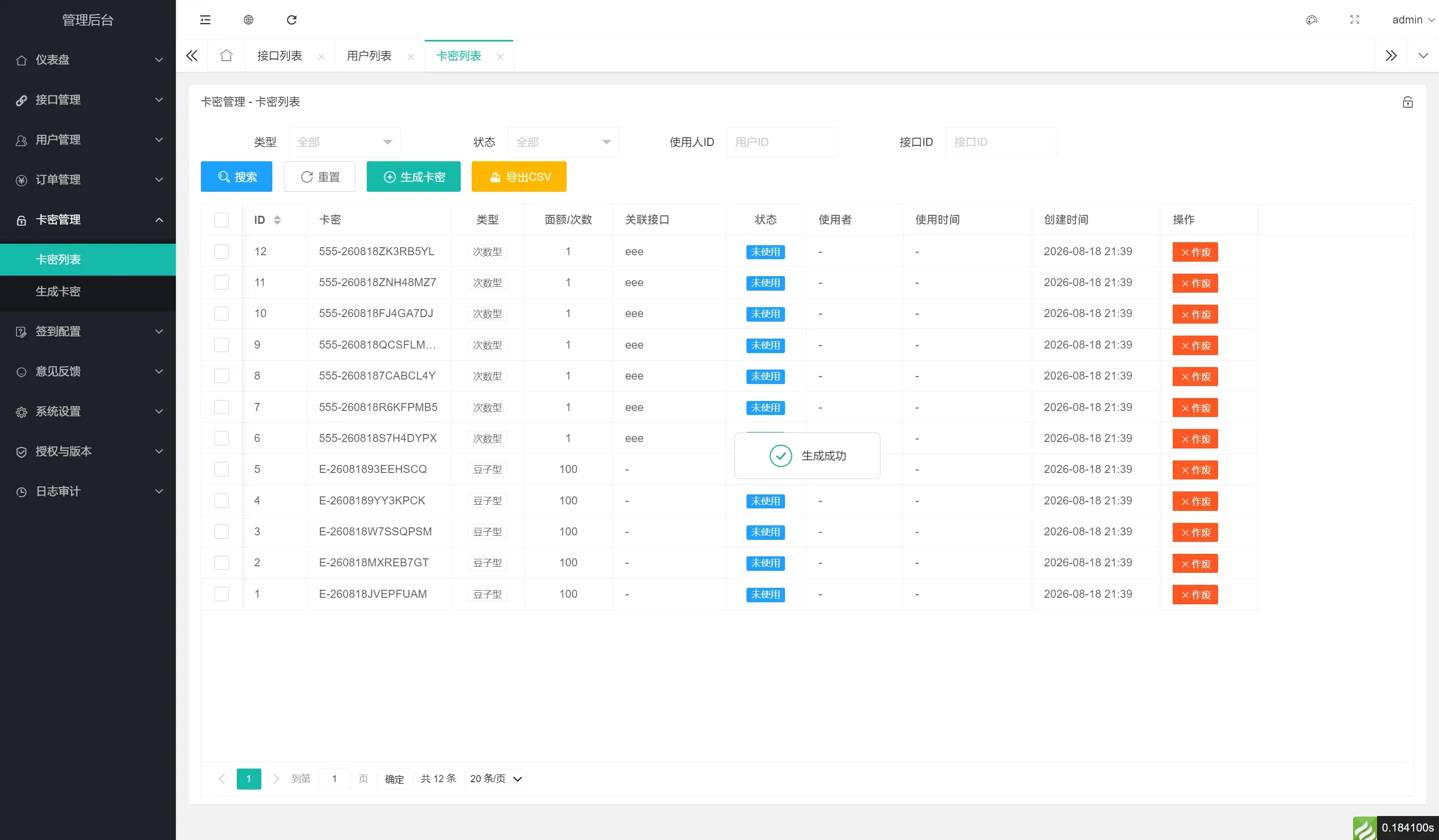The height and width of the screenshot is (840, 1439).
Task: Toggle the select-all checkbox in table header
Action: click(221, 220)
